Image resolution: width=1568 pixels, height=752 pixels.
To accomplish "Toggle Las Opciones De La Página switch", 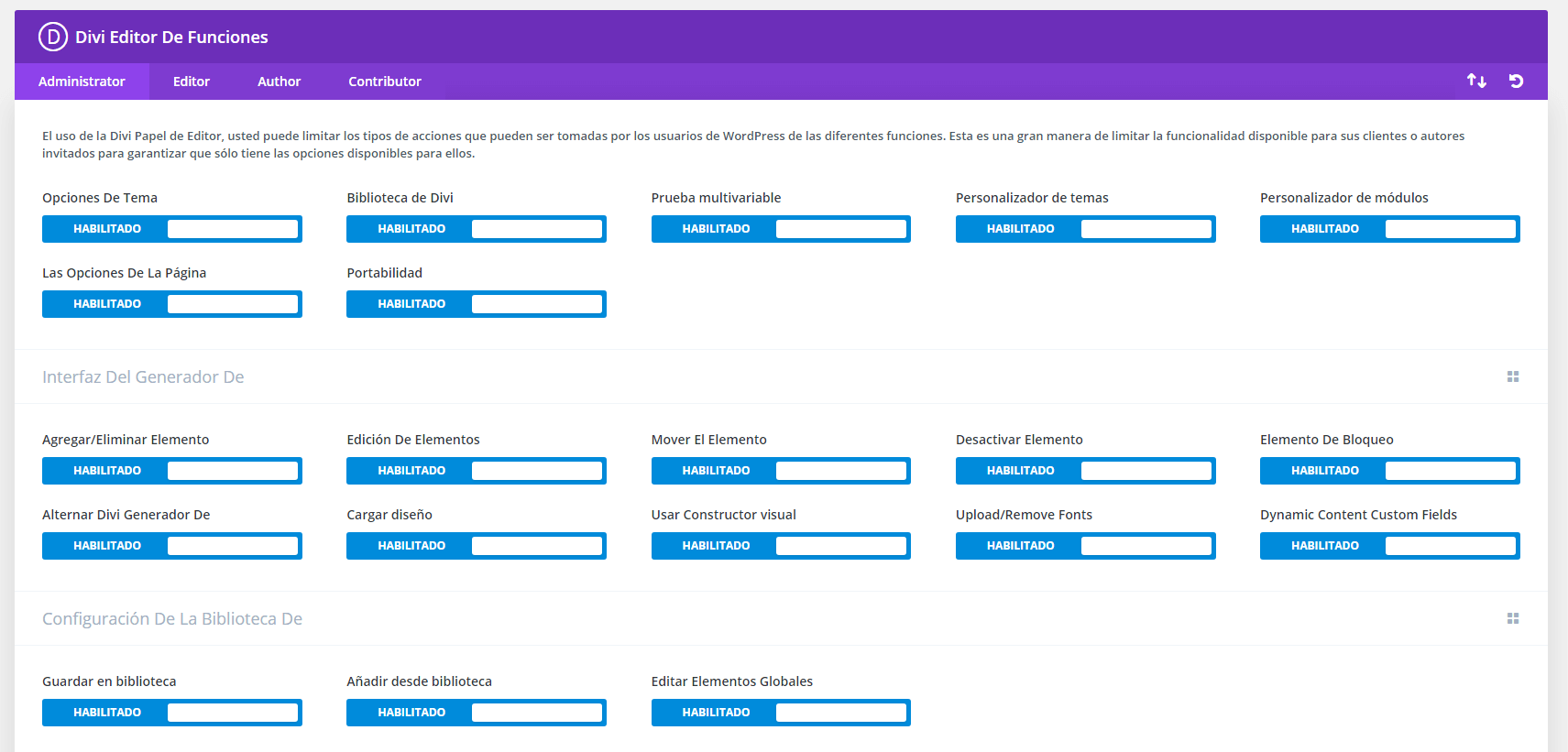I will click(172, 304).
